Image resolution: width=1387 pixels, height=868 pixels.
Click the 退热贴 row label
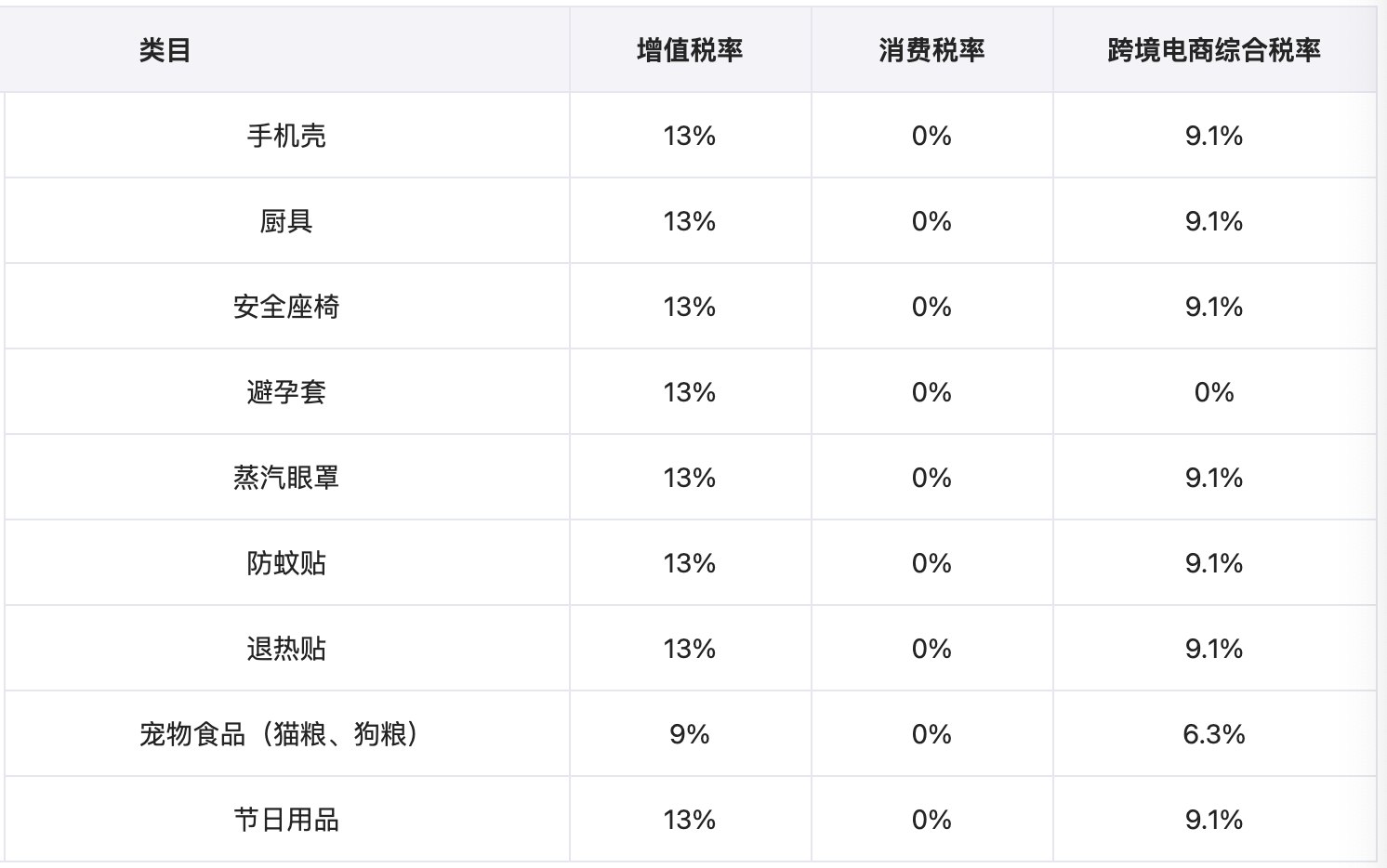(286, 649)
